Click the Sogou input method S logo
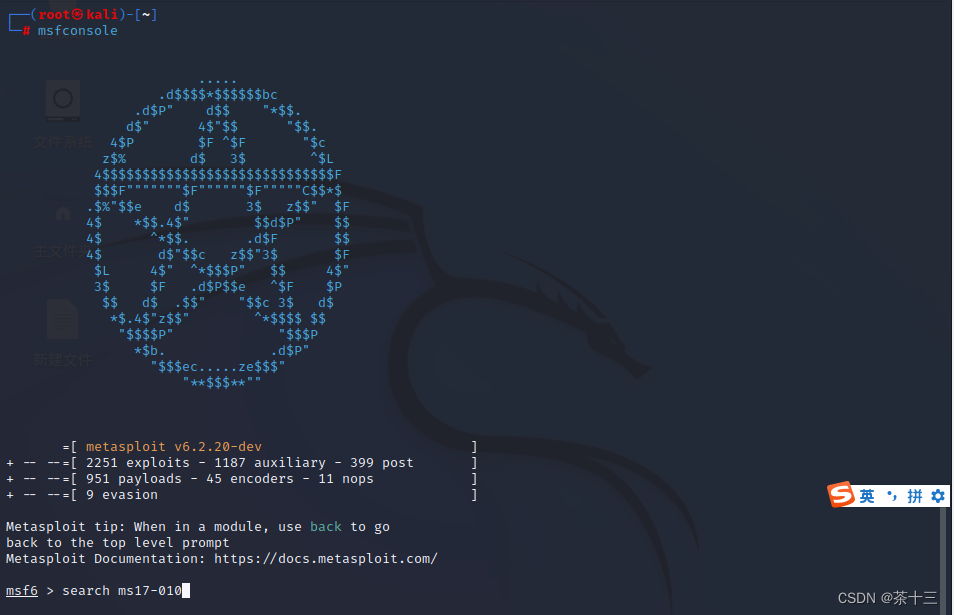The image size is (954, 615). click(x=841, y=495)
